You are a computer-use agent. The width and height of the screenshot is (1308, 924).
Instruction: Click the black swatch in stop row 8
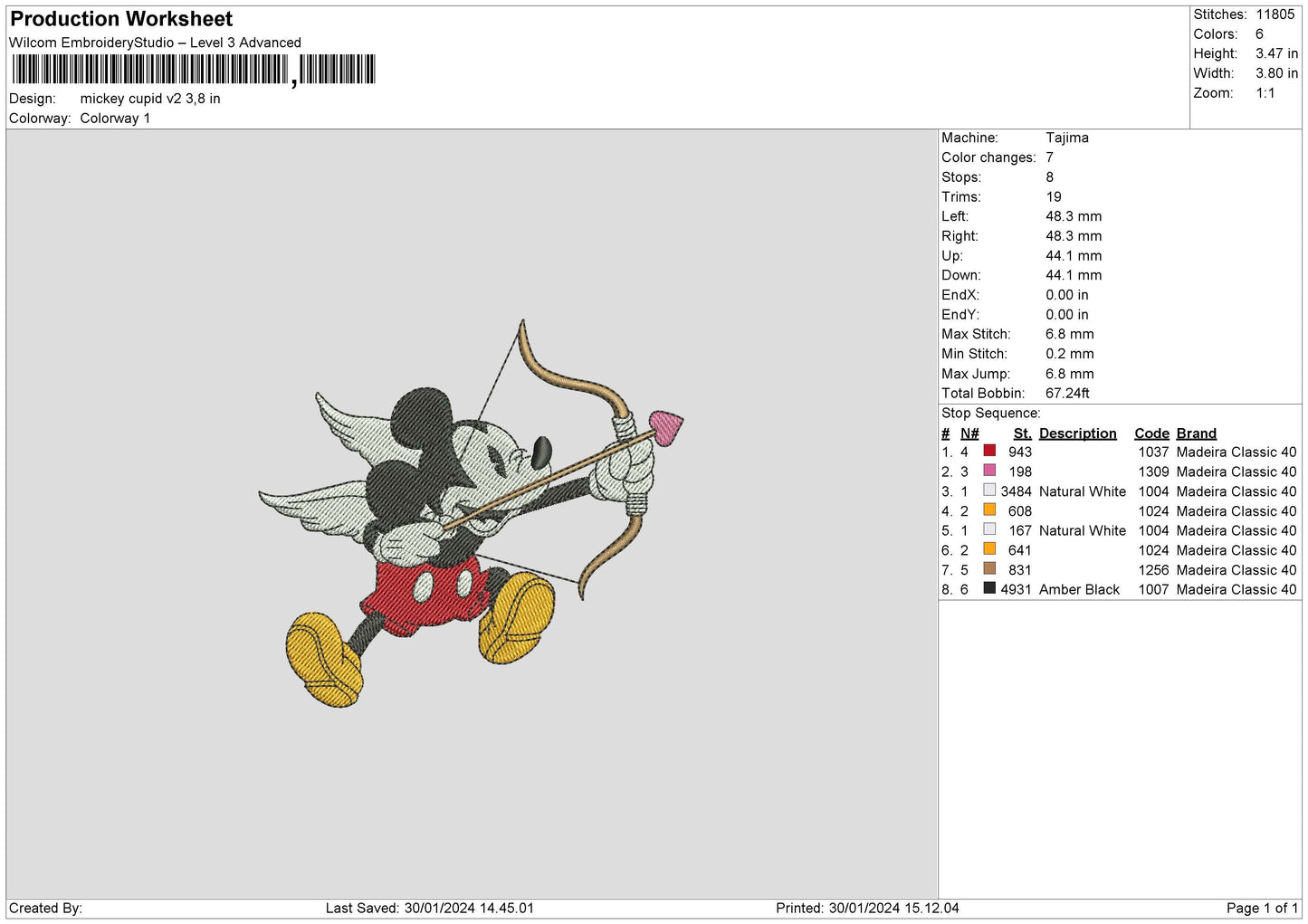[989, 588]
